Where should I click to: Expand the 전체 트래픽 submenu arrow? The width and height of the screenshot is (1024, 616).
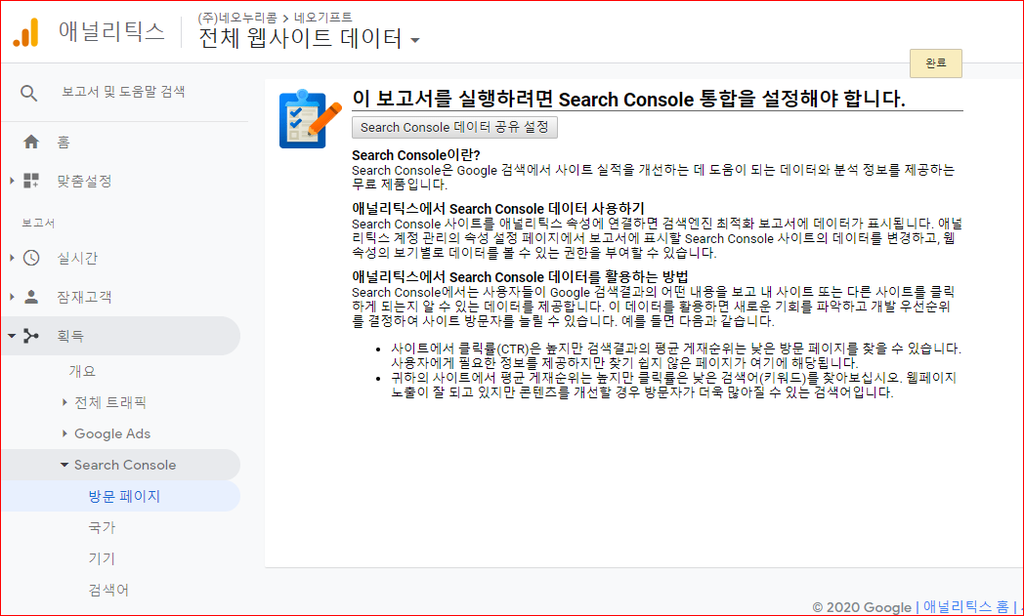[x=65, y=402]
